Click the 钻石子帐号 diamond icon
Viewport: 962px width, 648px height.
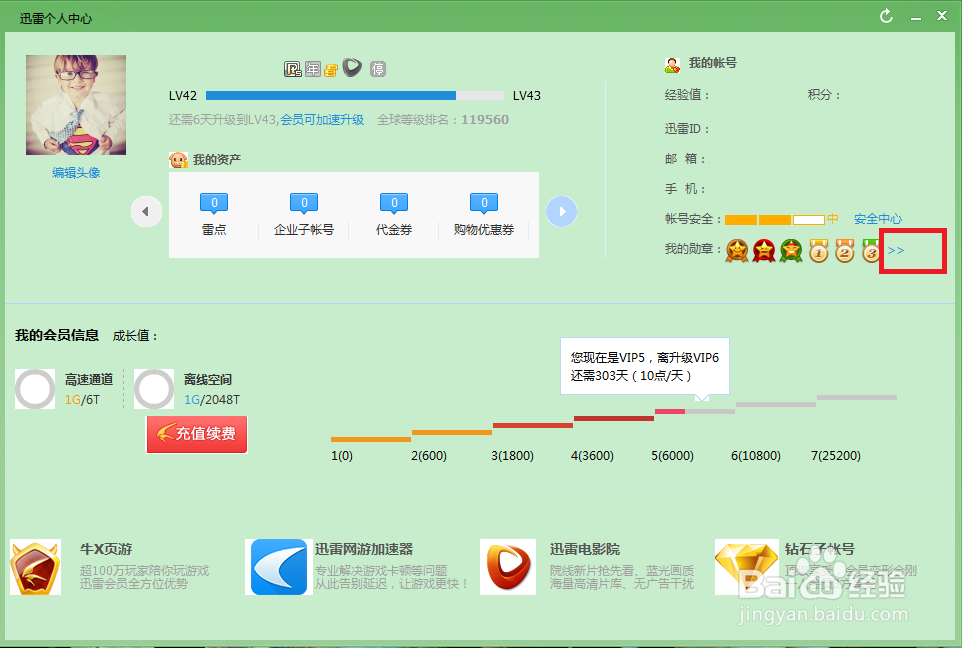[745, 568]
